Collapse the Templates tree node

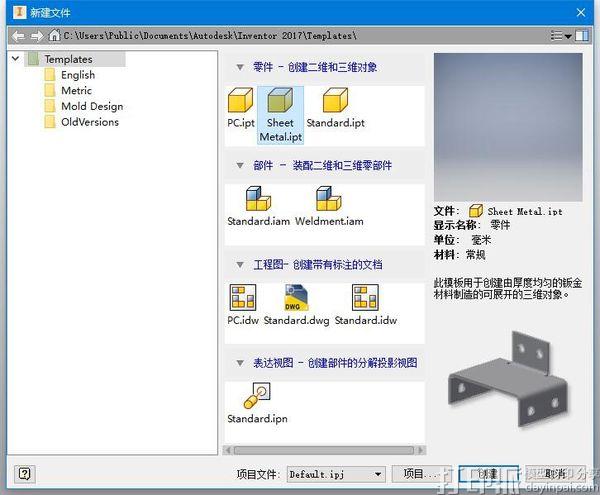15,59
